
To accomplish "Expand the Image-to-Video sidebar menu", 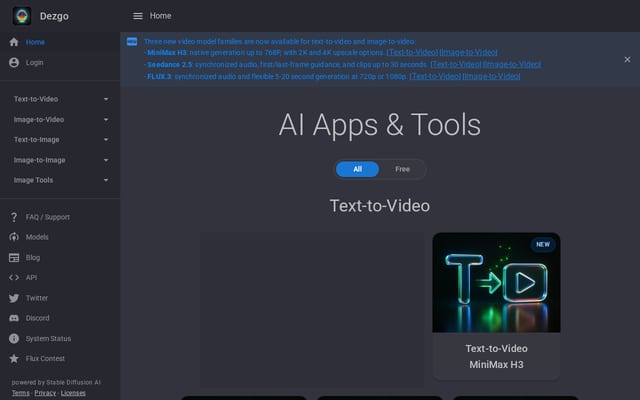I will pos(60,120).
